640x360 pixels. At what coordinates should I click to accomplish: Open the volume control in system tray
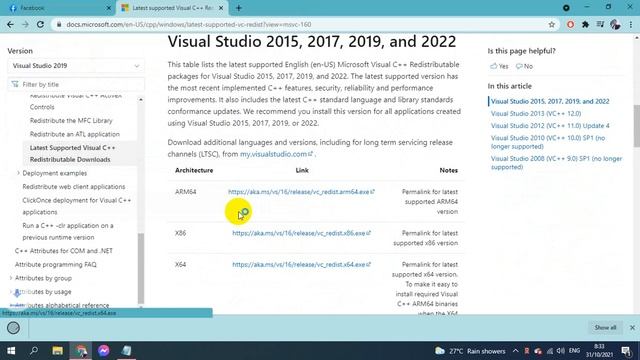560,351
